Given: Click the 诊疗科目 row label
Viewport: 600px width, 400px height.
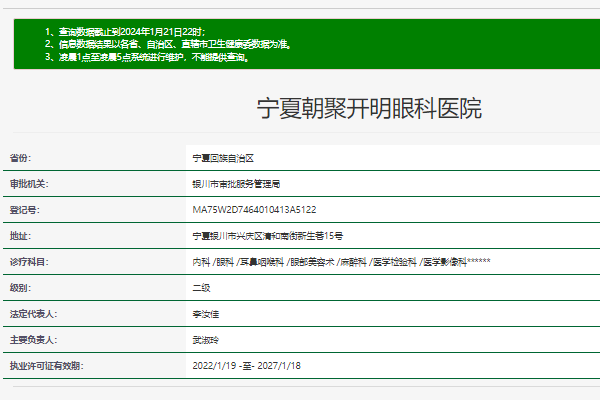Looking at the screenshot, I should tap(29, 262).
